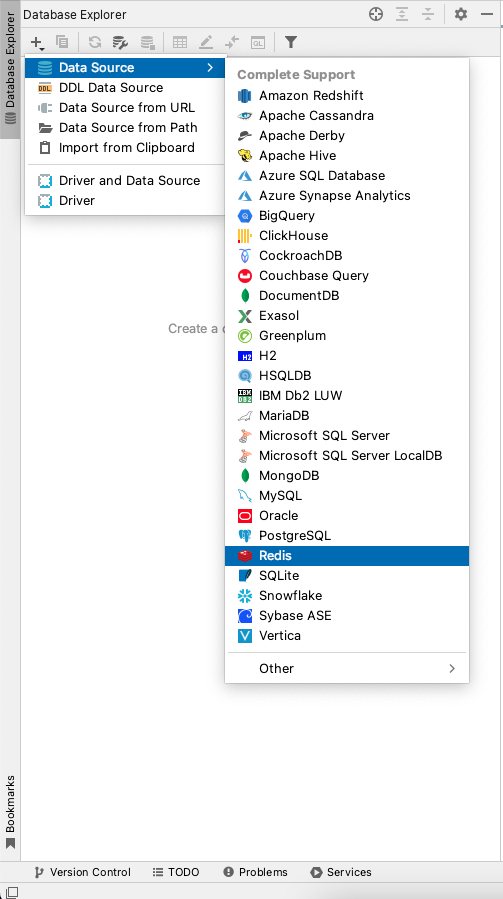Screen dimensions: 503x899
Task: Pick BigQuery from the data sources
Action: coord(347,216)
